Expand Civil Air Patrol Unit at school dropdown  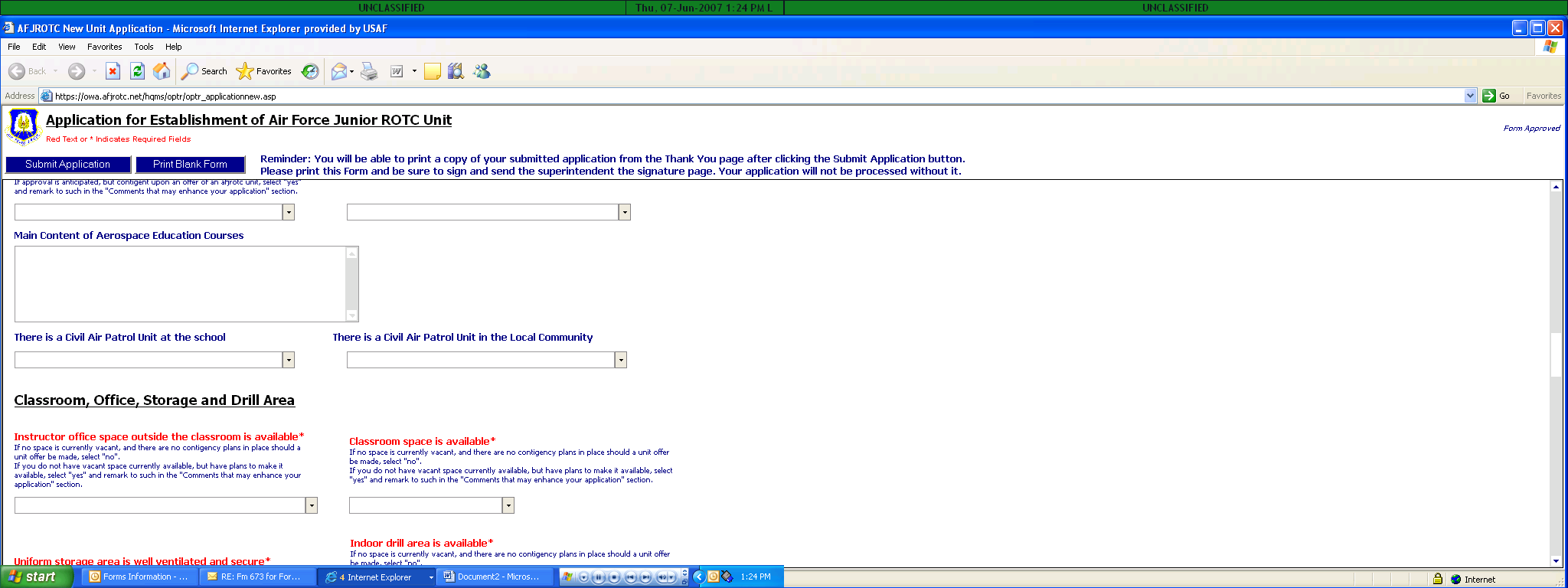click(289, 360)
